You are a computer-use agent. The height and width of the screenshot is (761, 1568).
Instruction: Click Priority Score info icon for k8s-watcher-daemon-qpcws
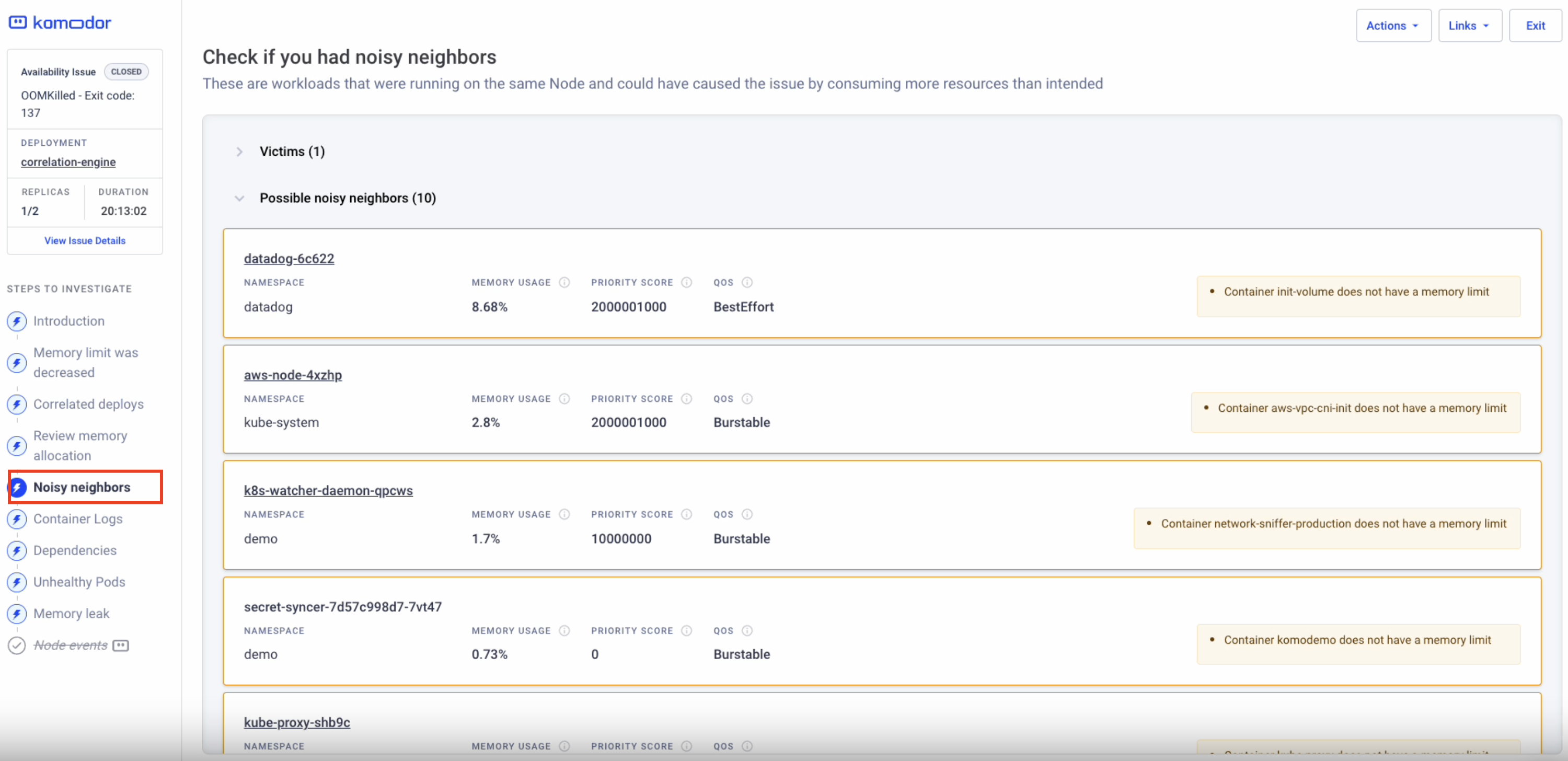(687, 514)
